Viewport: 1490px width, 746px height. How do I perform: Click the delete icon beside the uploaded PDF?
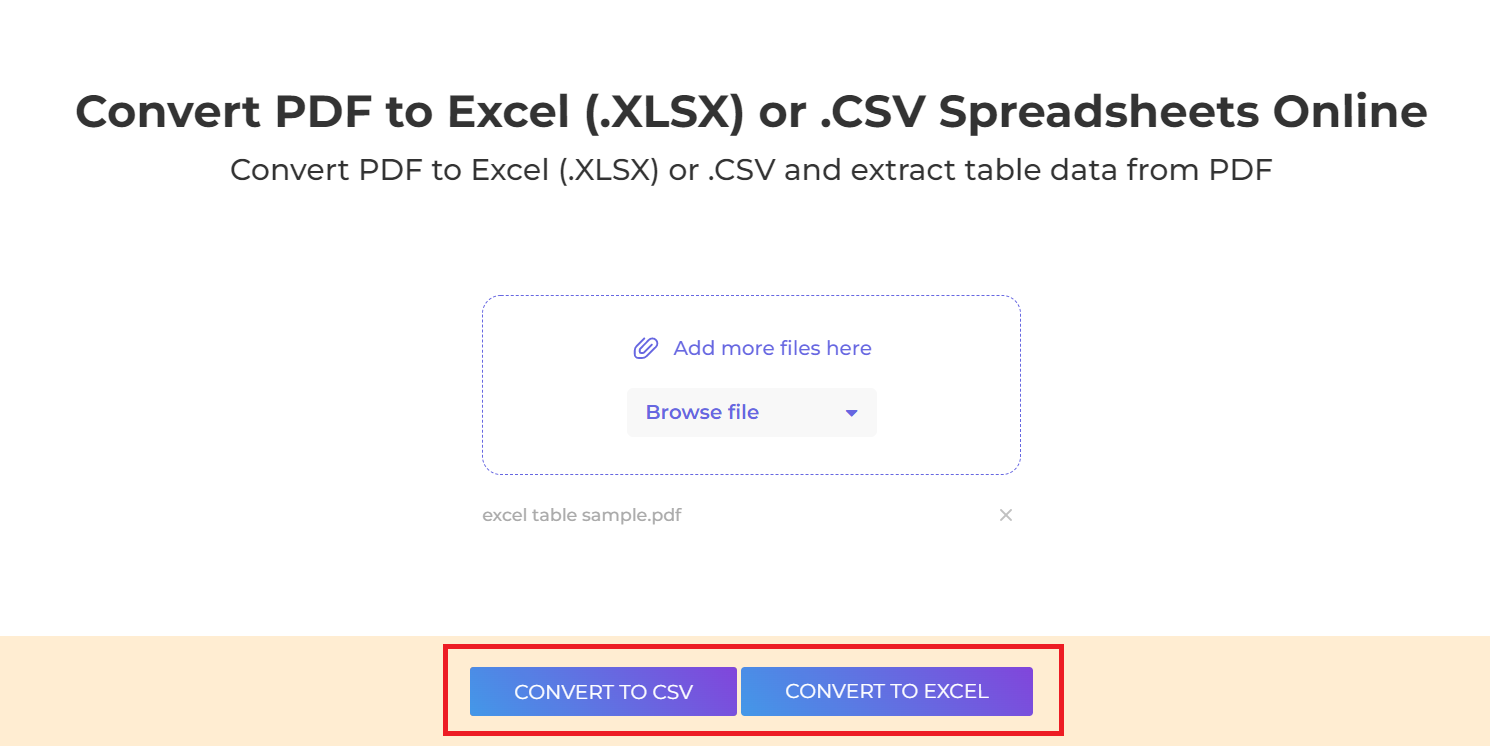click(x=1006, y=515)
